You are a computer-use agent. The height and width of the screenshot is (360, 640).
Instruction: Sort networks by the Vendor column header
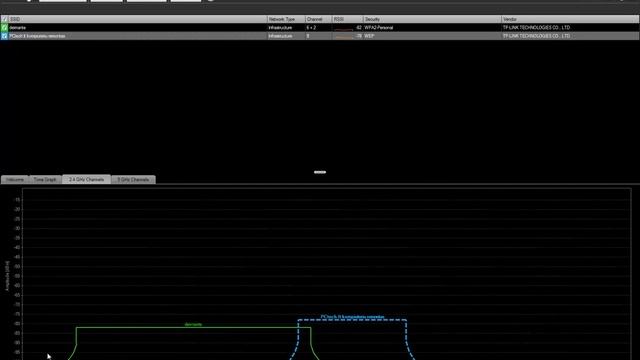[570, 19]
